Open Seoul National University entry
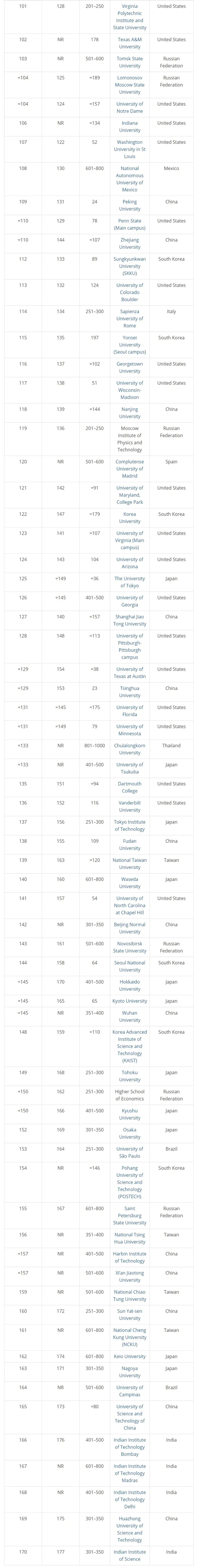Viewport: 197px width, 1568px height. tap(129, 966)
